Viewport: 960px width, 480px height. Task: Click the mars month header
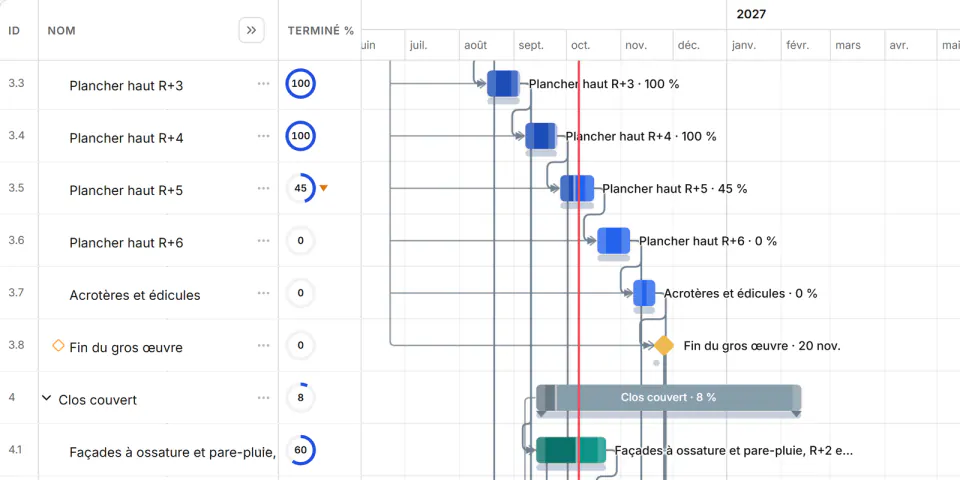click(848, 45)
